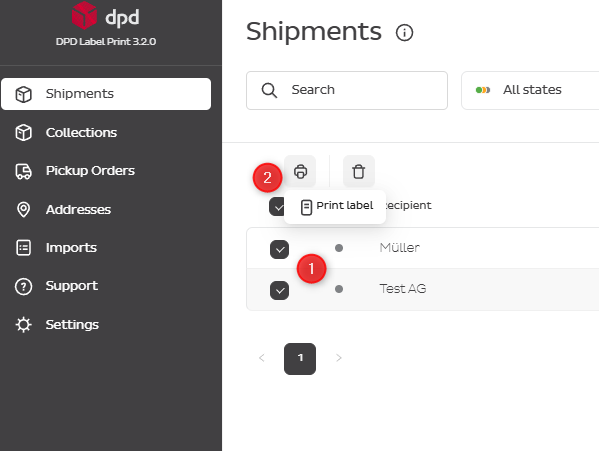The image size is (599, 451).
Task: Click the Pickup Orders truck icon
Action: pos(23,171)
